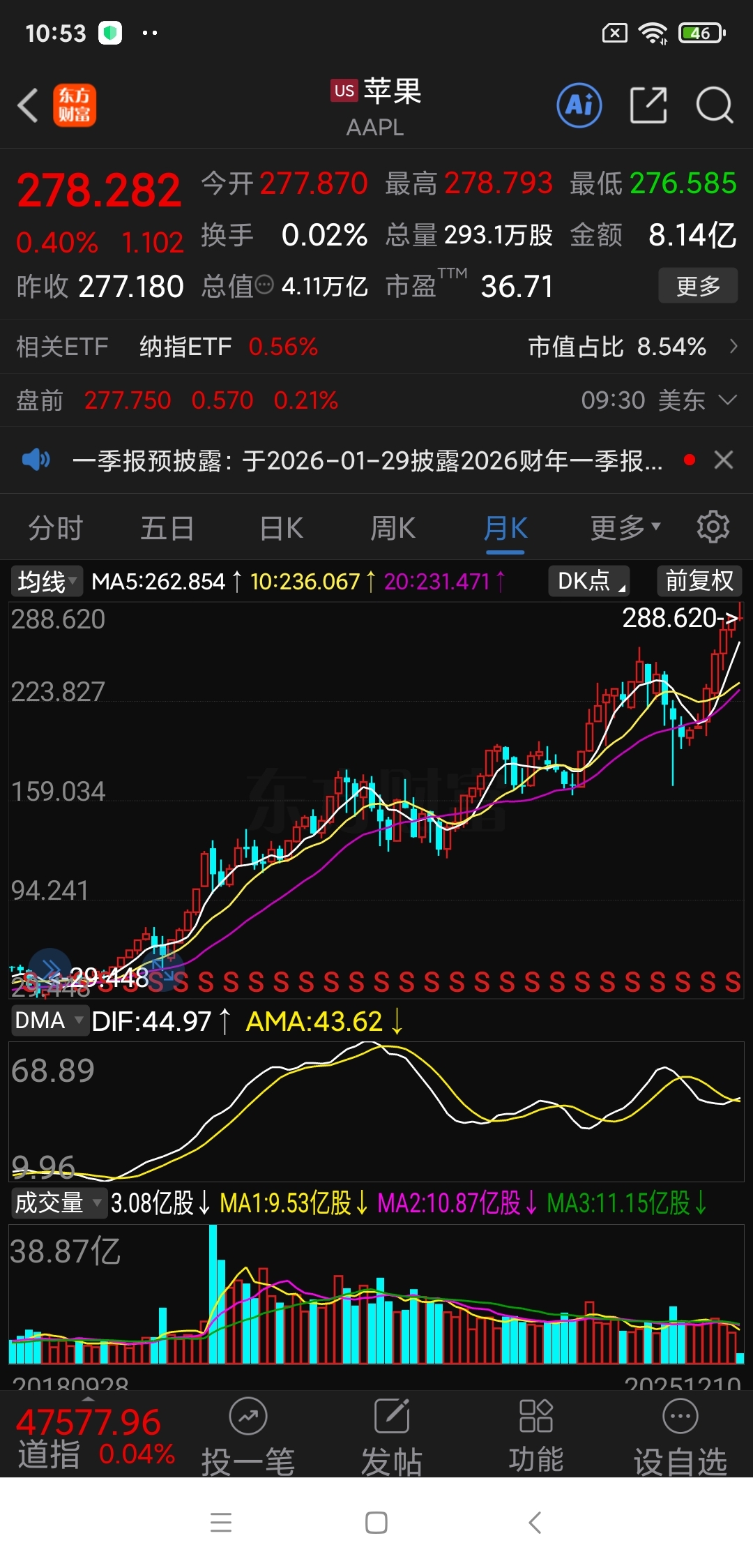
Task: Open related ETF arrow chevron
Action: click(x=733, y=346)
